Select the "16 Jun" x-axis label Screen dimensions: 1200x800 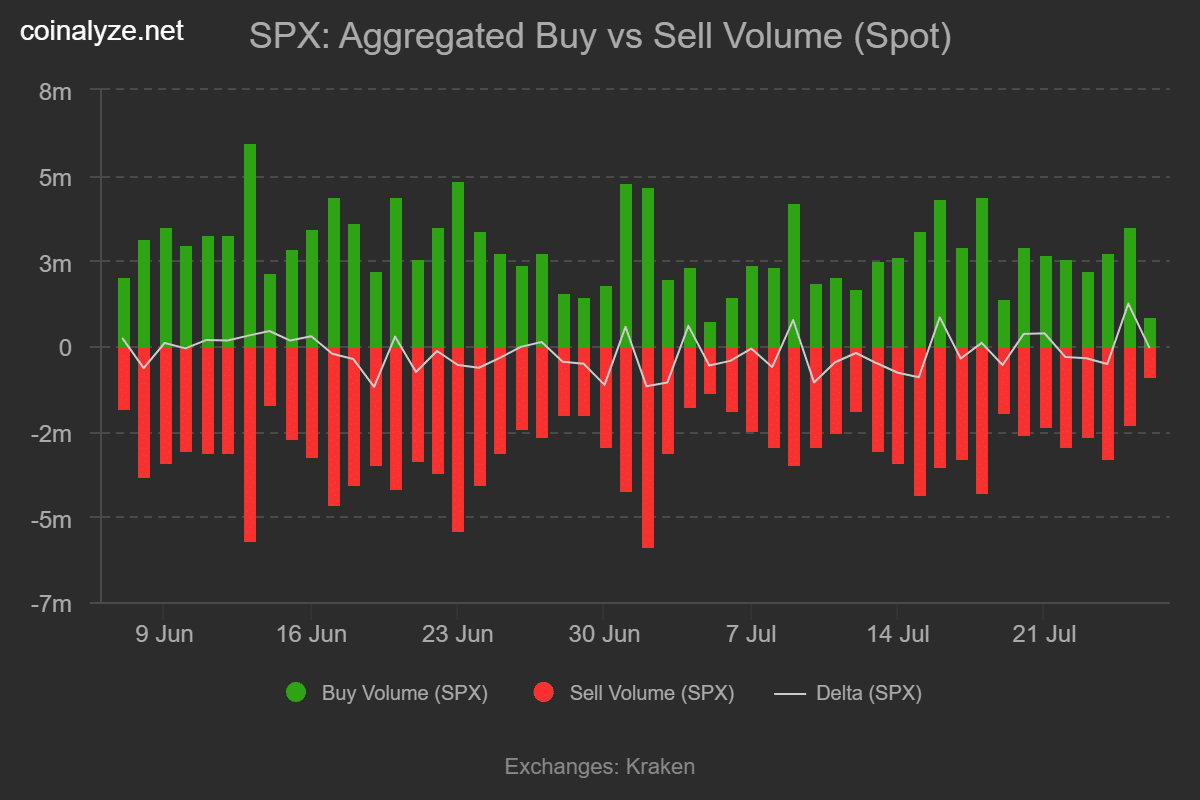click(310, 634)
